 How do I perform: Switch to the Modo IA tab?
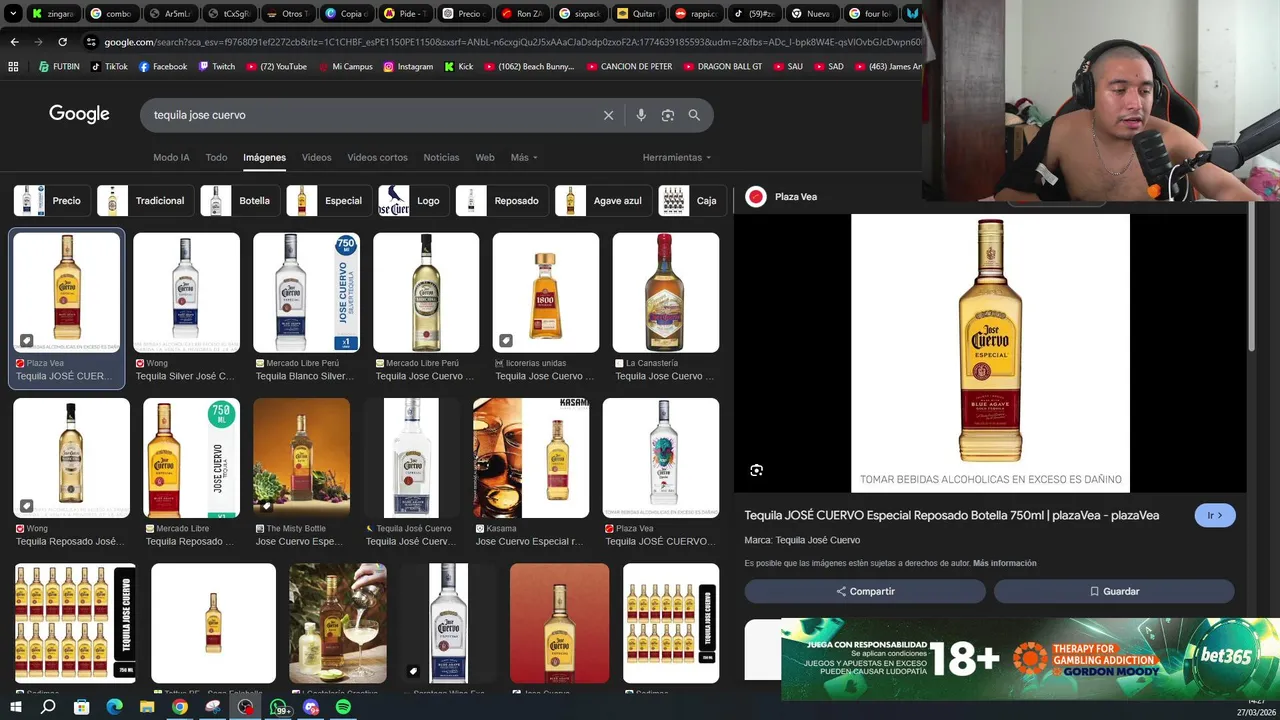[x=171, y=157]
